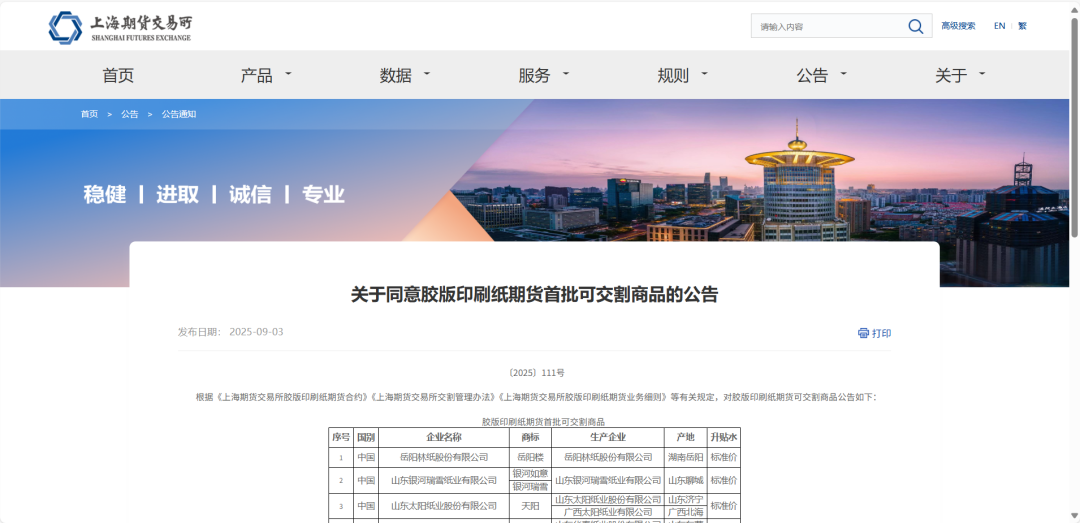Click 公告通知 in the breadcrumb
The width and height of the screenshot is (1080, 523).
click(179, 114)
